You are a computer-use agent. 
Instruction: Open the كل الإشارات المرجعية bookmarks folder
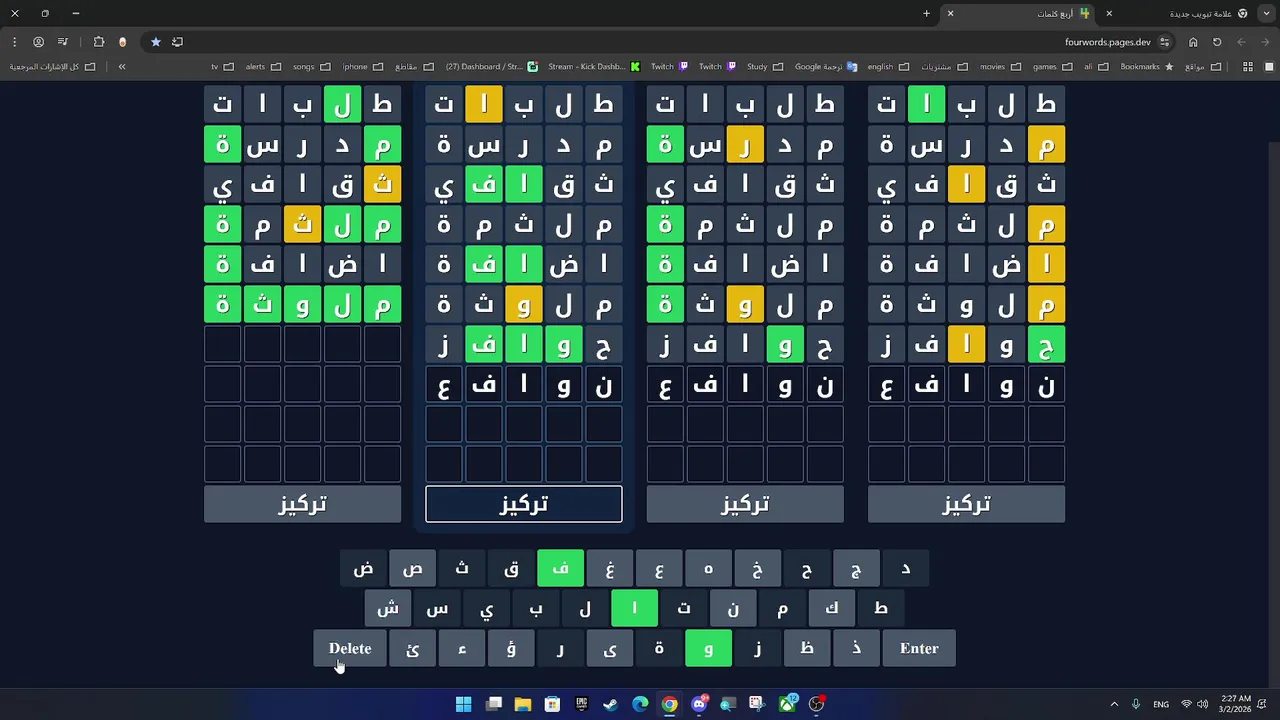[x=52, y=67]
